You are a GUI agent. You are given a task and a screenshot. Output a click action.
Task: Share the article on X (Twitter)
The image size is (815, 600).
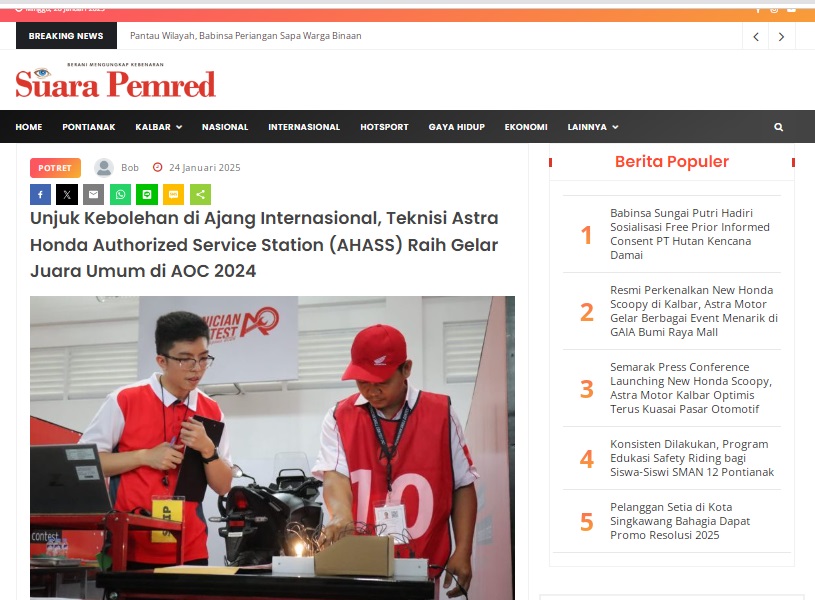pyautogui.click(x=67, y=195)
